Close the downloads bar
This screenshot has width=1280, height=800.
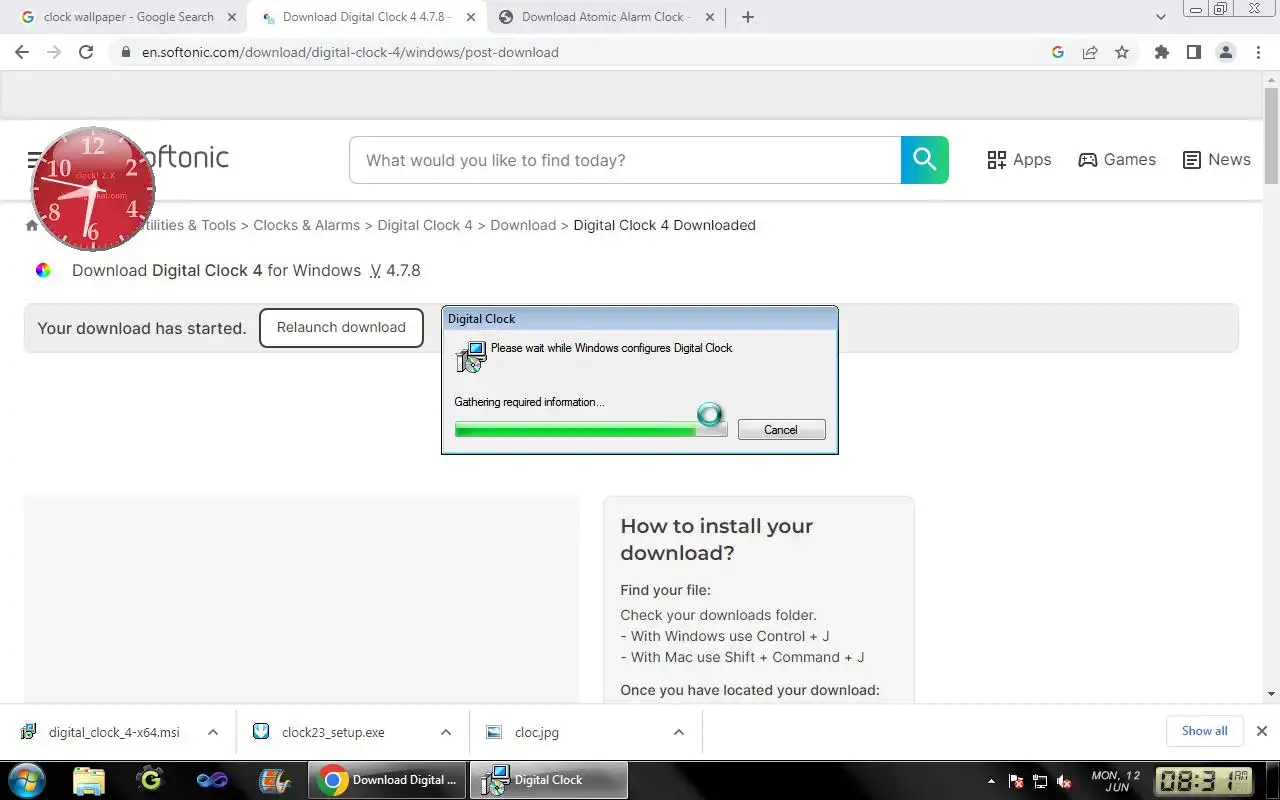point(1261,731)
